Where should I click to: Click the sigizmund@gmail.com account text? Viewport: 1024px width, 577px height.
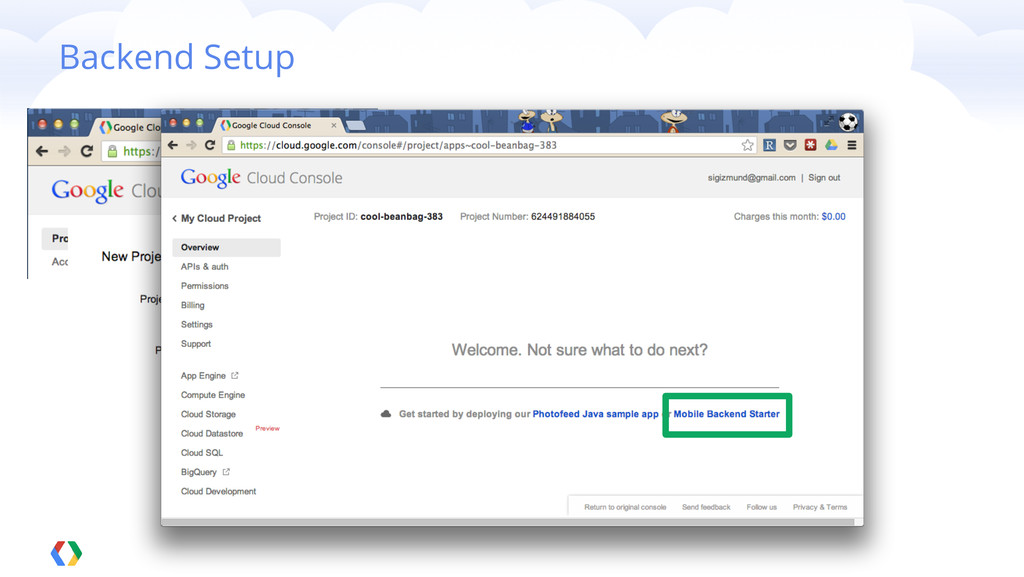coord(752,178)
